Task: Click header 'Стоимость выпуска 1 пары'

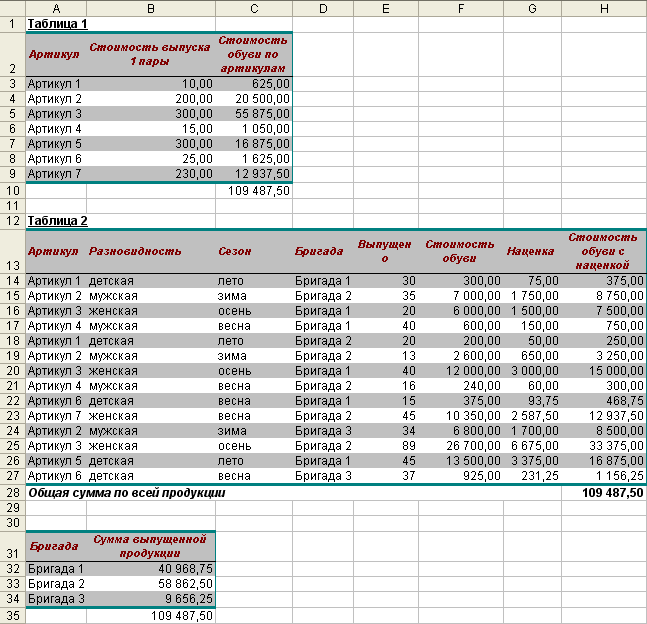Action: point(150,54)
